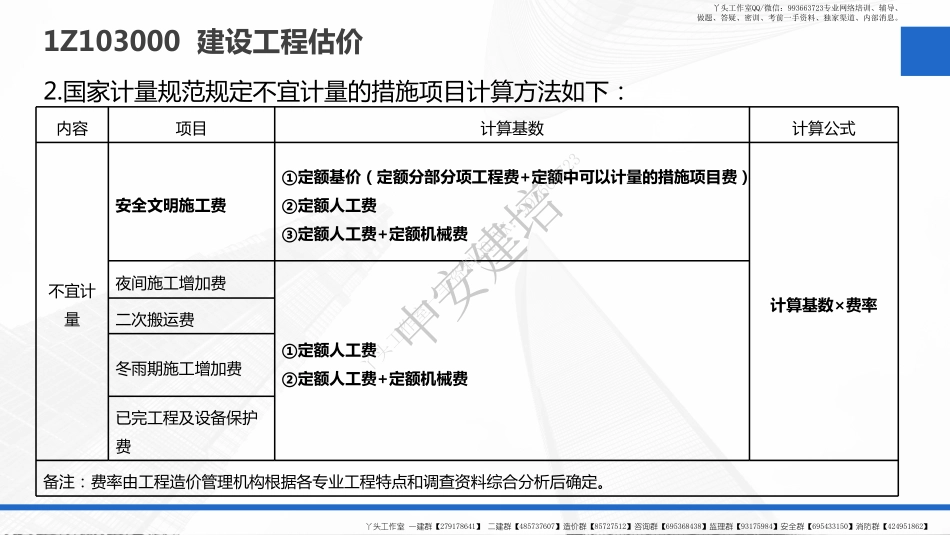Screen dimensions: 950x535
Task: Click the "计算基数×费率" formula cell
Action: point(823,305)
